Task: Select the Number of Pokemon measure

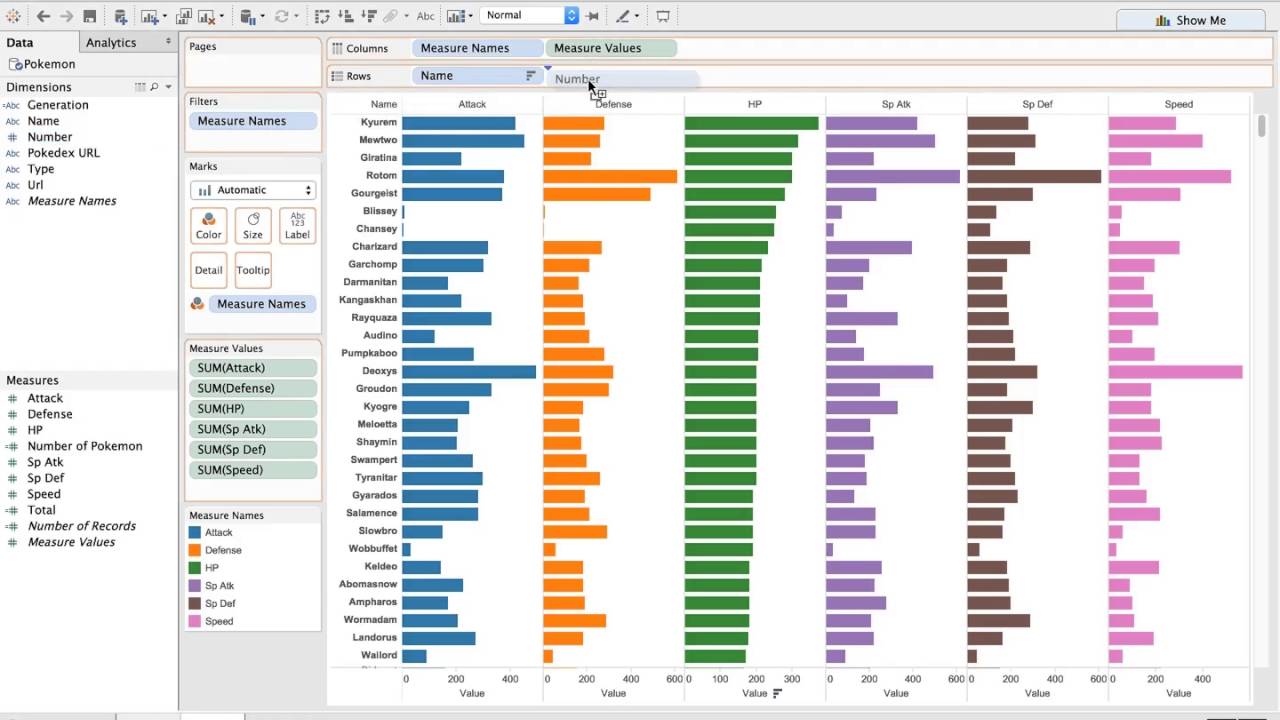Action: coord(85,446)
